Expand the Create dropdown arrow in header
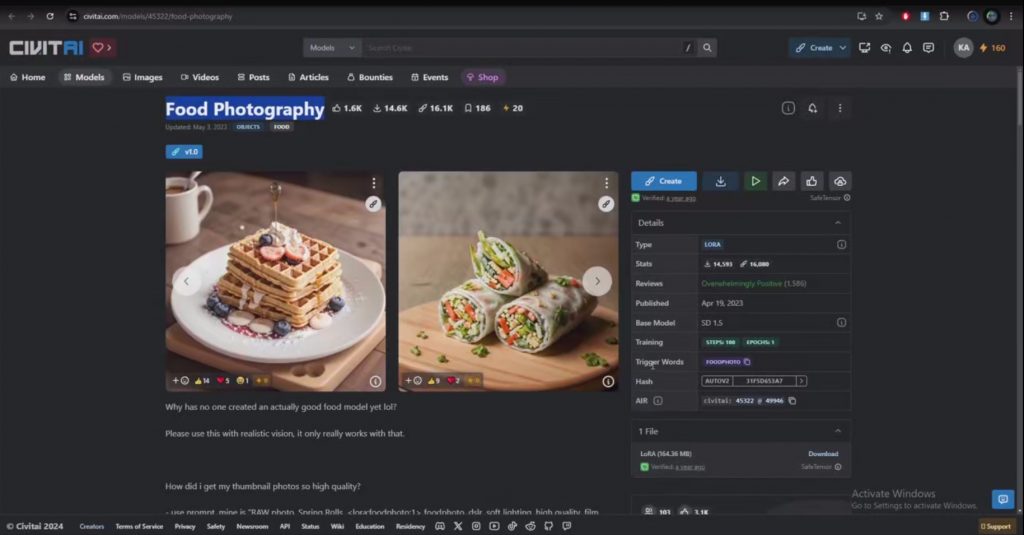The image size is (1024, 535). [x=842, y=48]
